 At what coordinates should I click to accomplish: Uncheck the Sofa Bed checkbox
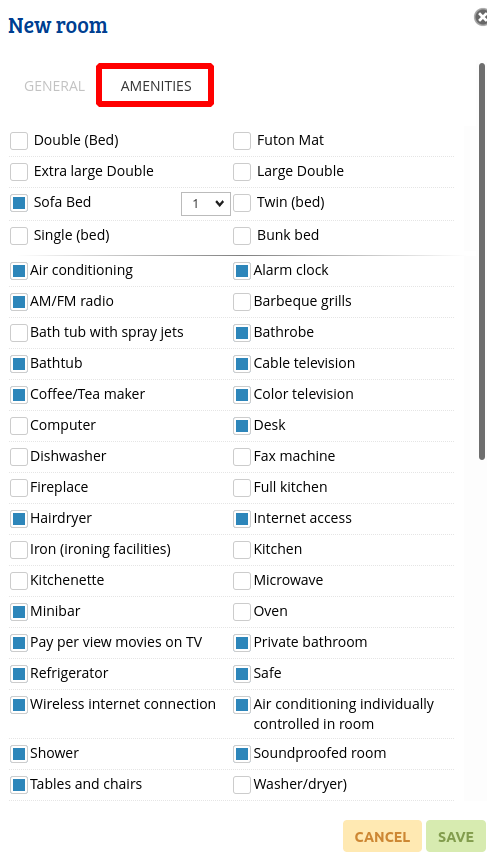tap(19, 203)
